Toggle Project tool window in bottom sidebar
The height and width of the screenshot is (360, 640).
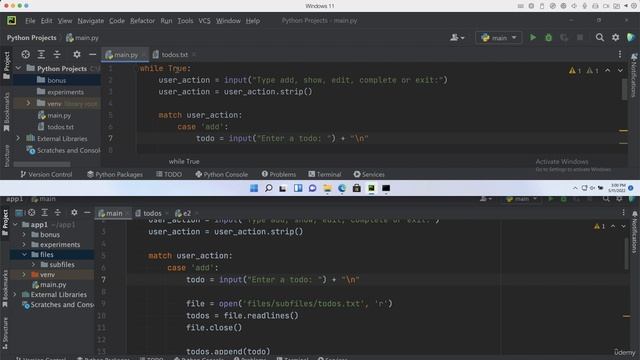click(5, 223)
